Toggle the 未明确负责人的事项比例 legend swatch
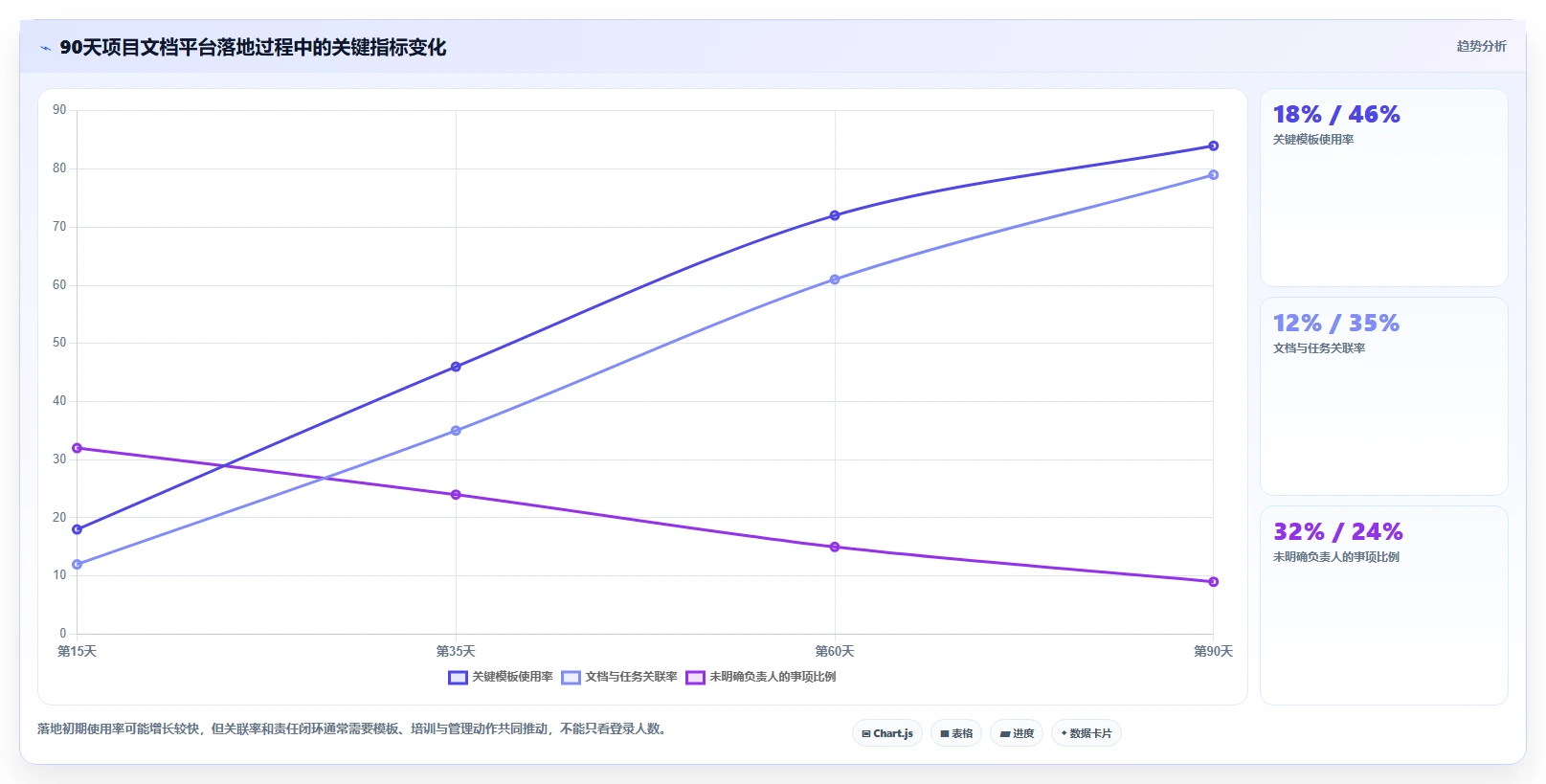Image resolution: width=1546 pixels, height=784 pixels. [x=695, y=678]
